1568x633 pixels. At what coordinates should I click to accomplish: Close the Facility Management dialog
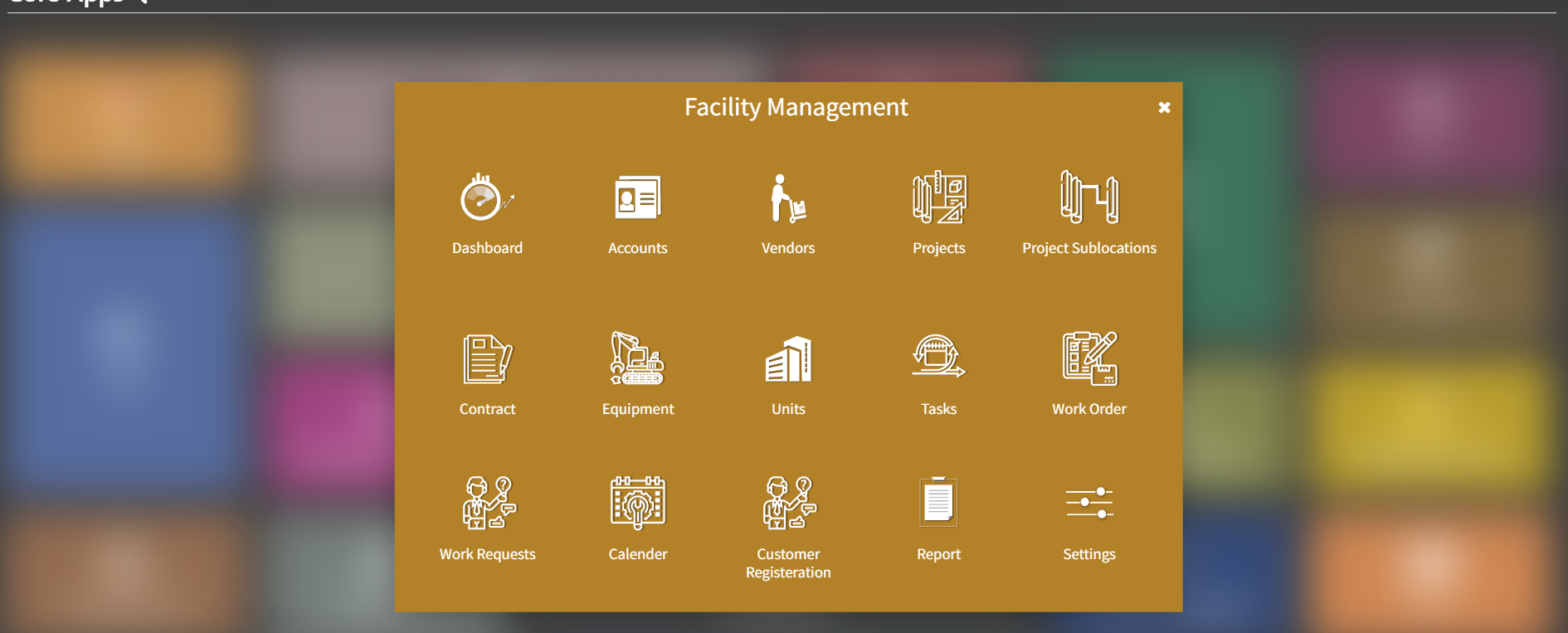tap(1164, 108)
